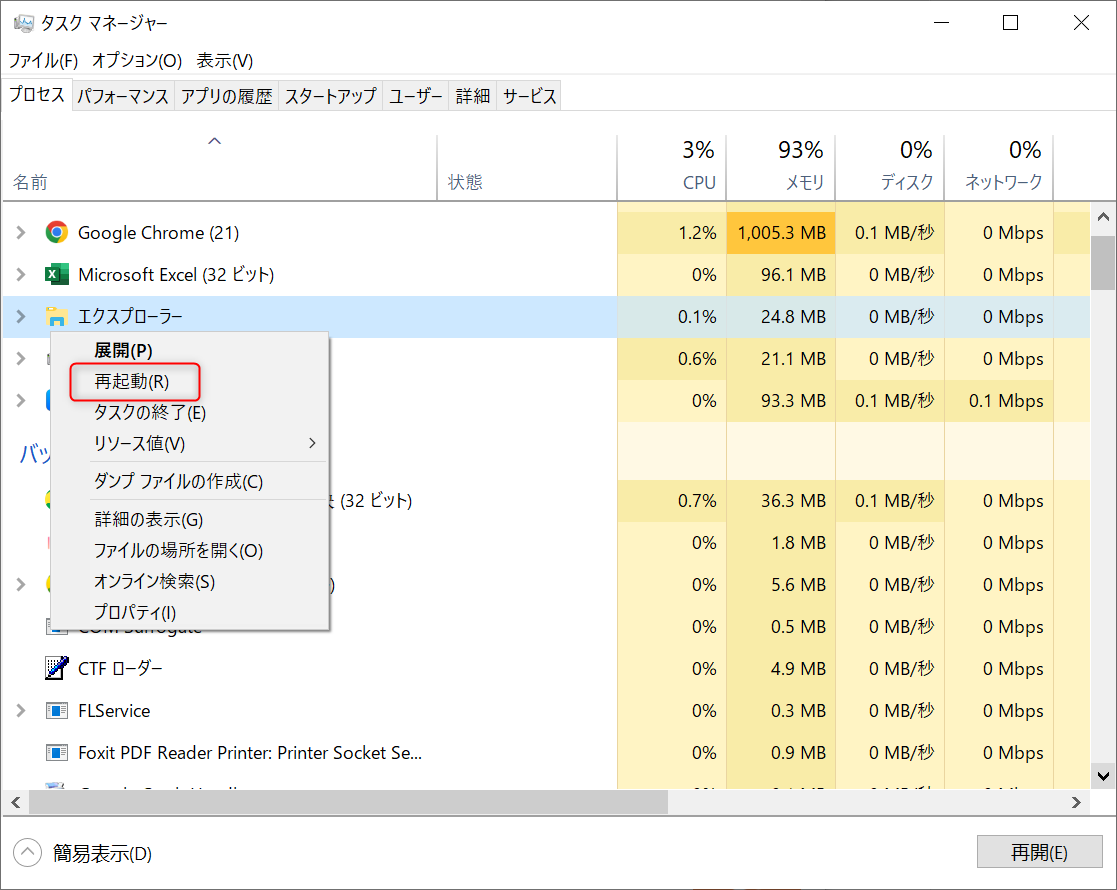
Task: Choose タスクの終了(E) in context menu
Action: pos(150,412)
